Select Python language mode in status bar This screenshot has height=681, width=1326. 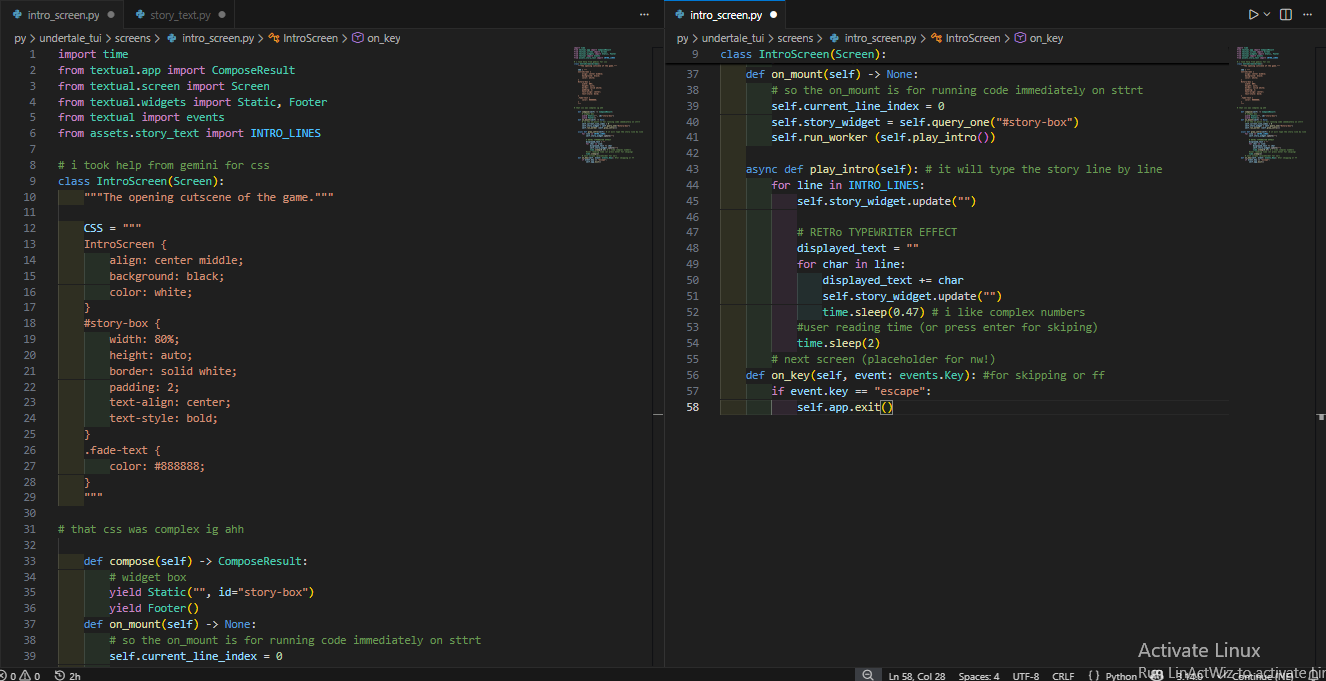(x=1121, y=676)
